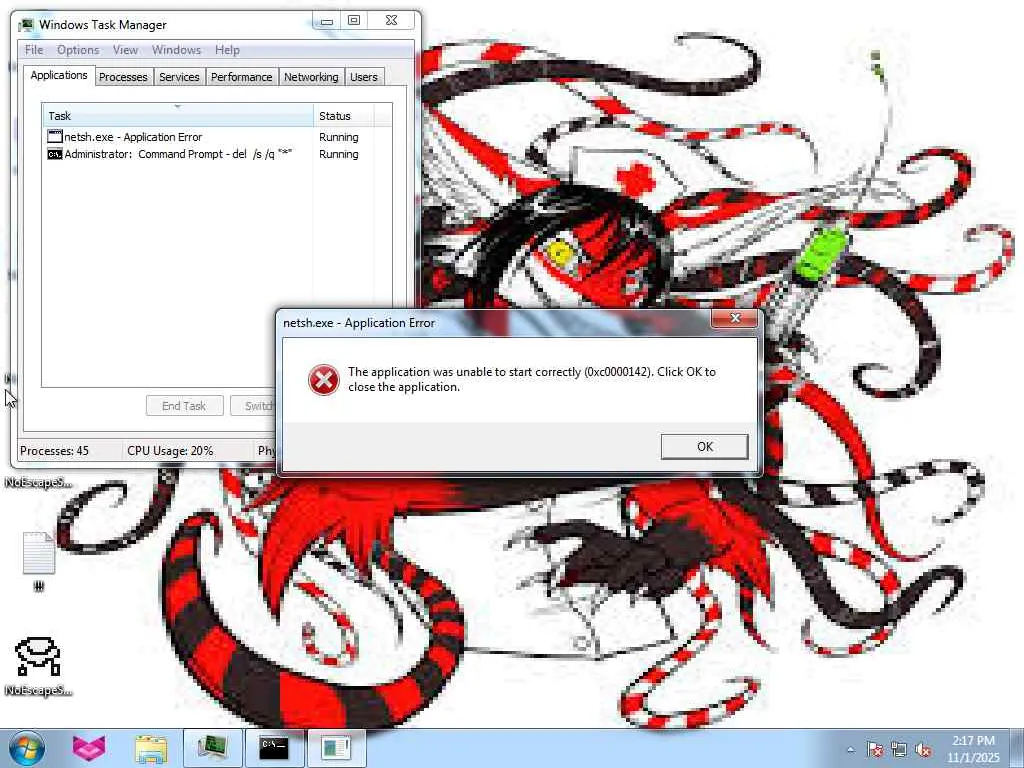
Task: Switch to the Performance tab
Action: 242,77
